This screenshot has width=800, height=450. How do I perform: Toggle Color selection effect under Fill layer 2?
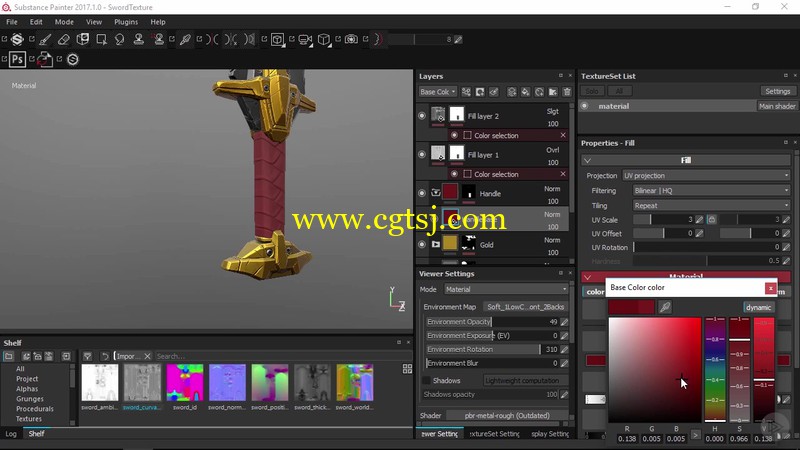click(454, 135)
